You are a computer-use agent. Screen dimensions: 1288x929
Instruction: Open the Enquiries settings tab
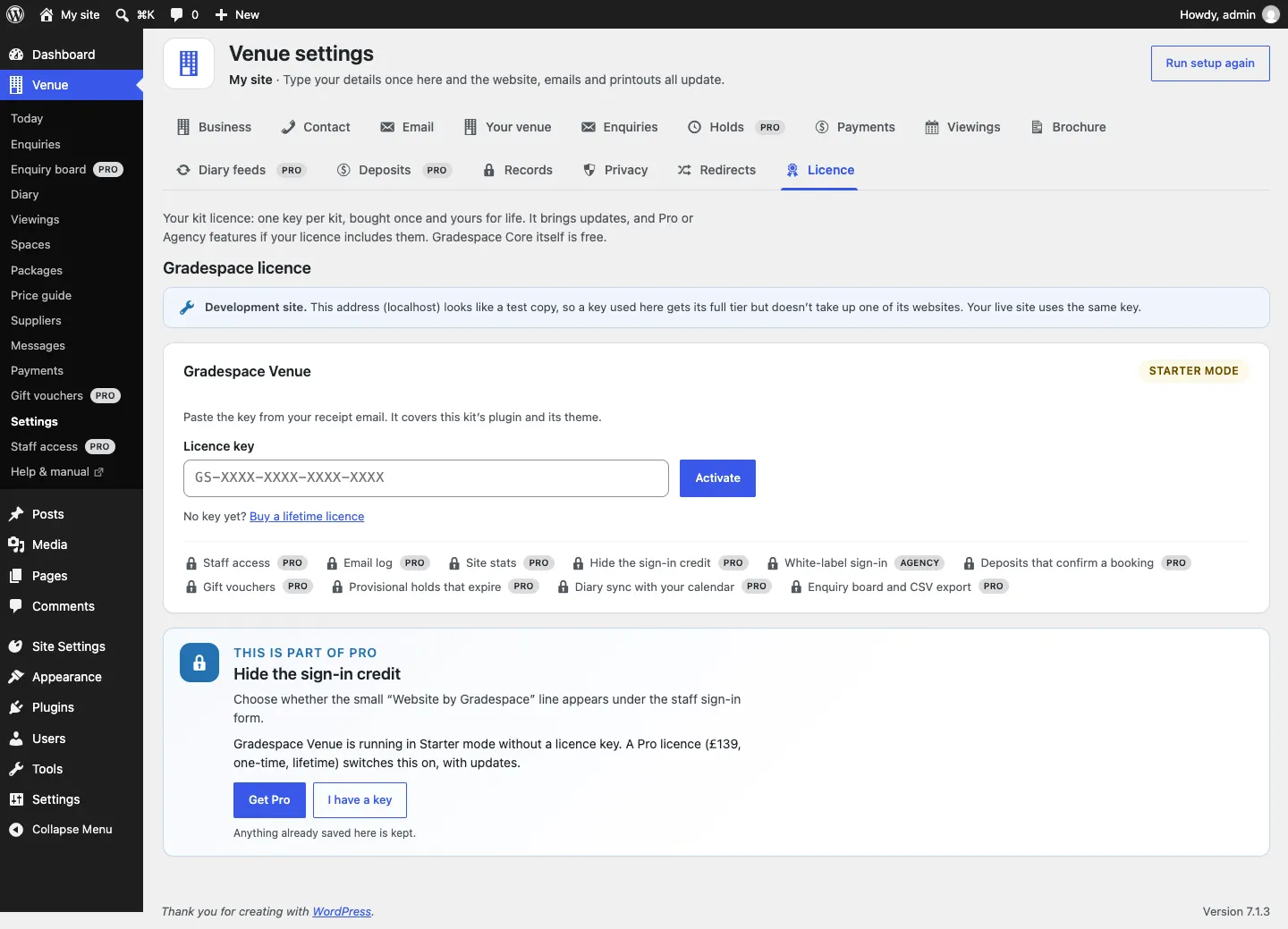pos(620,127)
